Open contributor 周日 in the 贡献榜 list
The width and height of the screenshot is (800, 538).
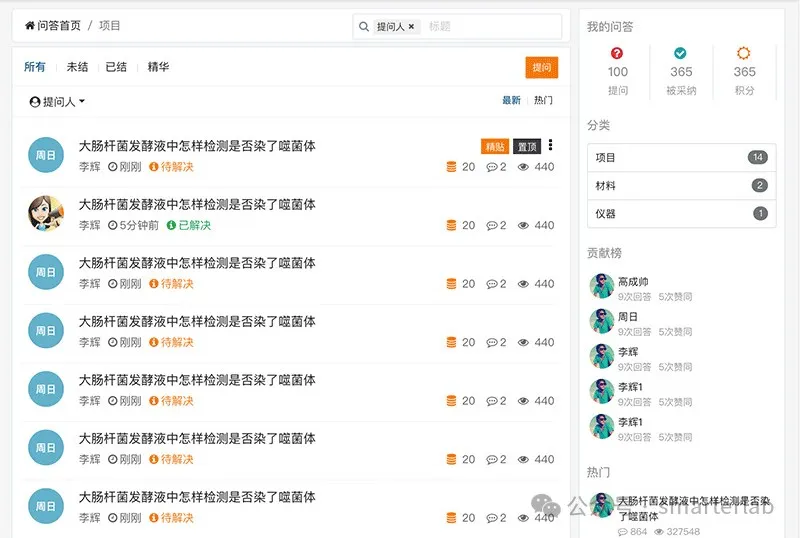coord(628,317)
